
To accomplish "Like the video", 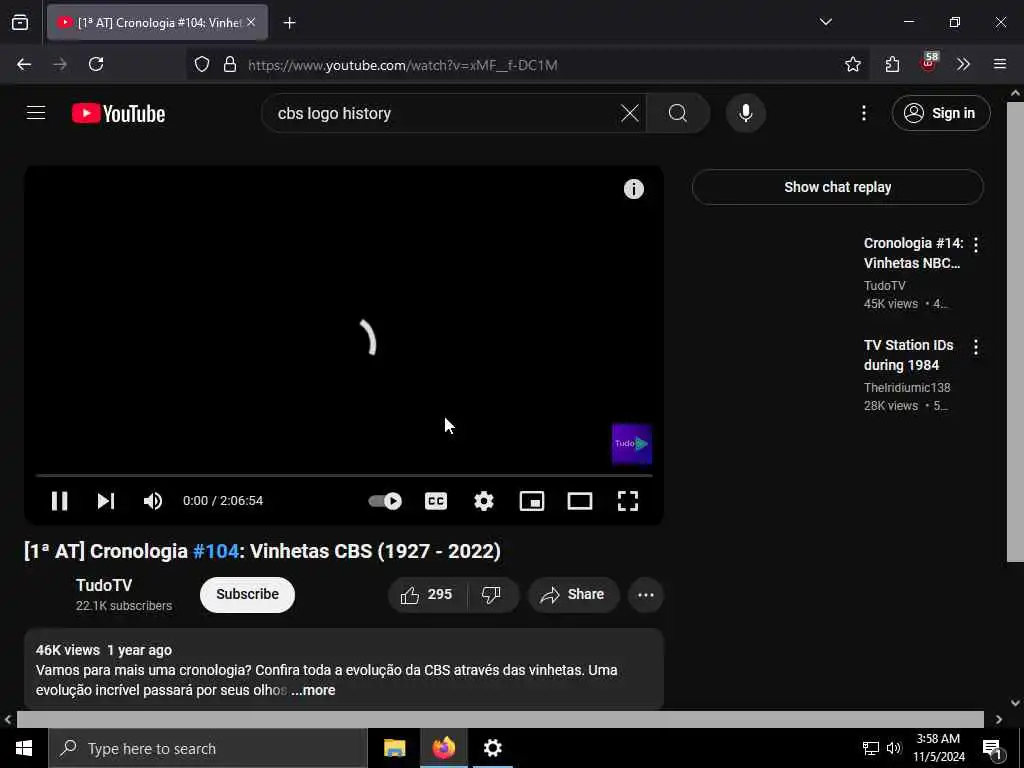I will (x=427, y=594).
